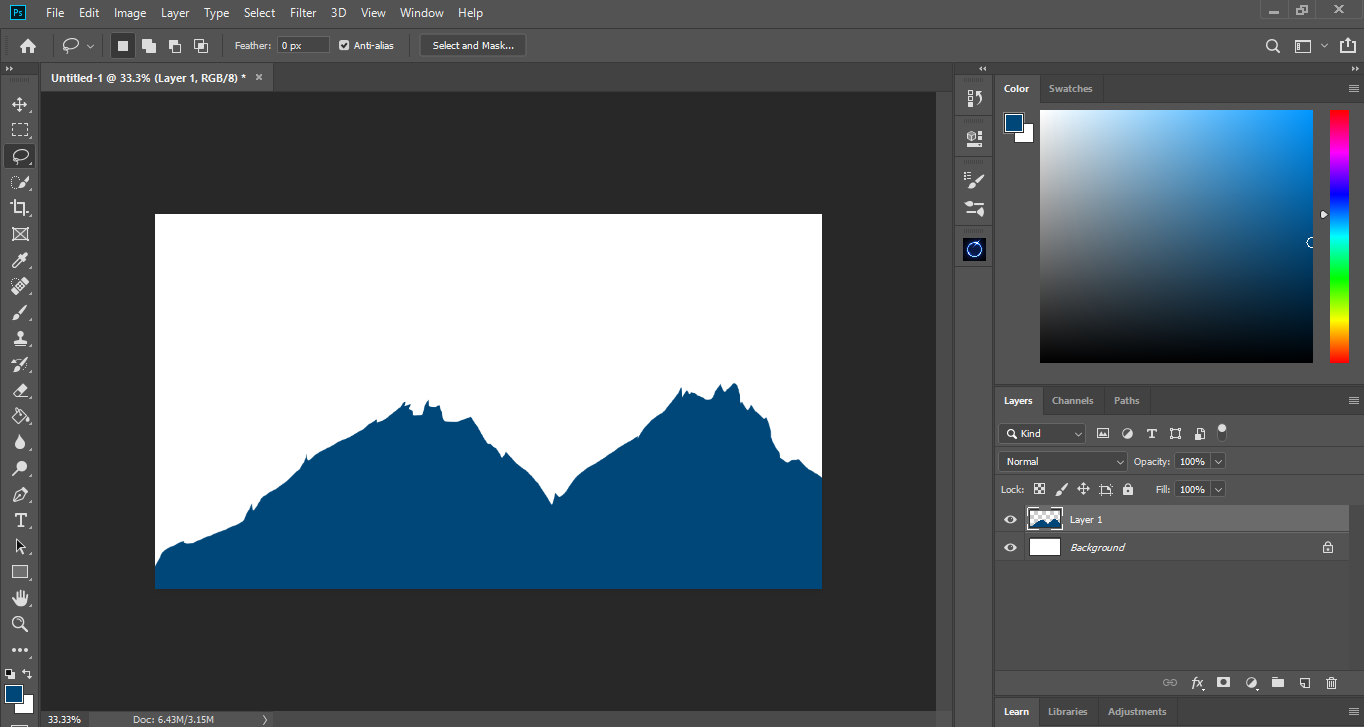Open the Filter menu
The width and height of the screenshot is (1364, 727).
[303, 13]
